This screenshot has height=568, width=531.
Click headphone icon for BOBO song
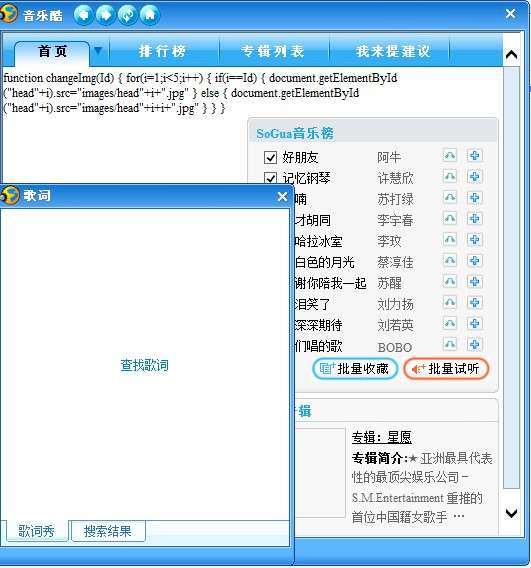click(450, 344)
